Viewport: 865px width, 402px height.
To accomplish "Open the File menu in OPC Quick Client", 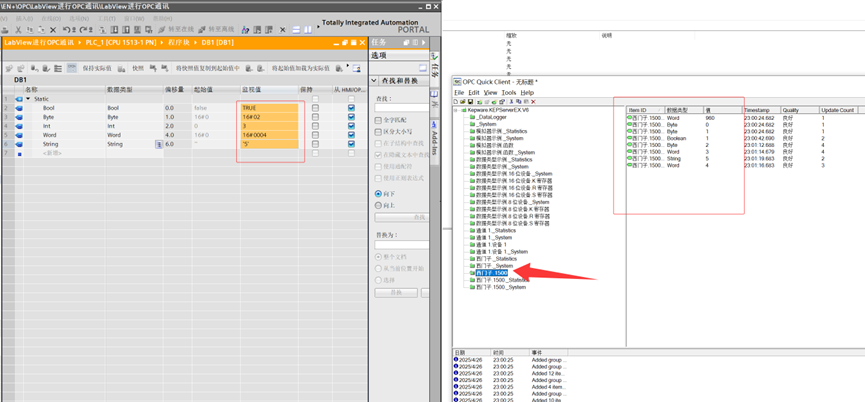I will (459, 93).
